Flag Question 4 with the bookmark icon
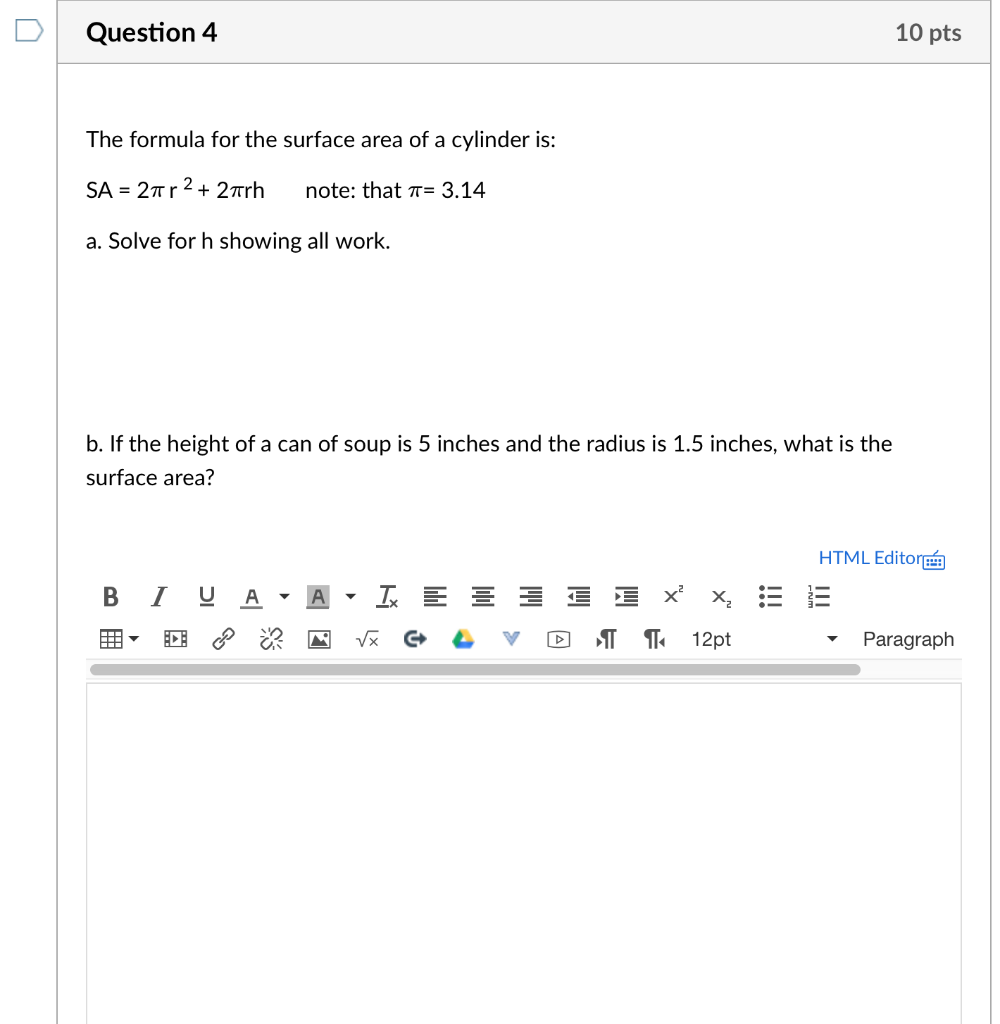Screen dimensions: 1000x1024 pos(29,31)
